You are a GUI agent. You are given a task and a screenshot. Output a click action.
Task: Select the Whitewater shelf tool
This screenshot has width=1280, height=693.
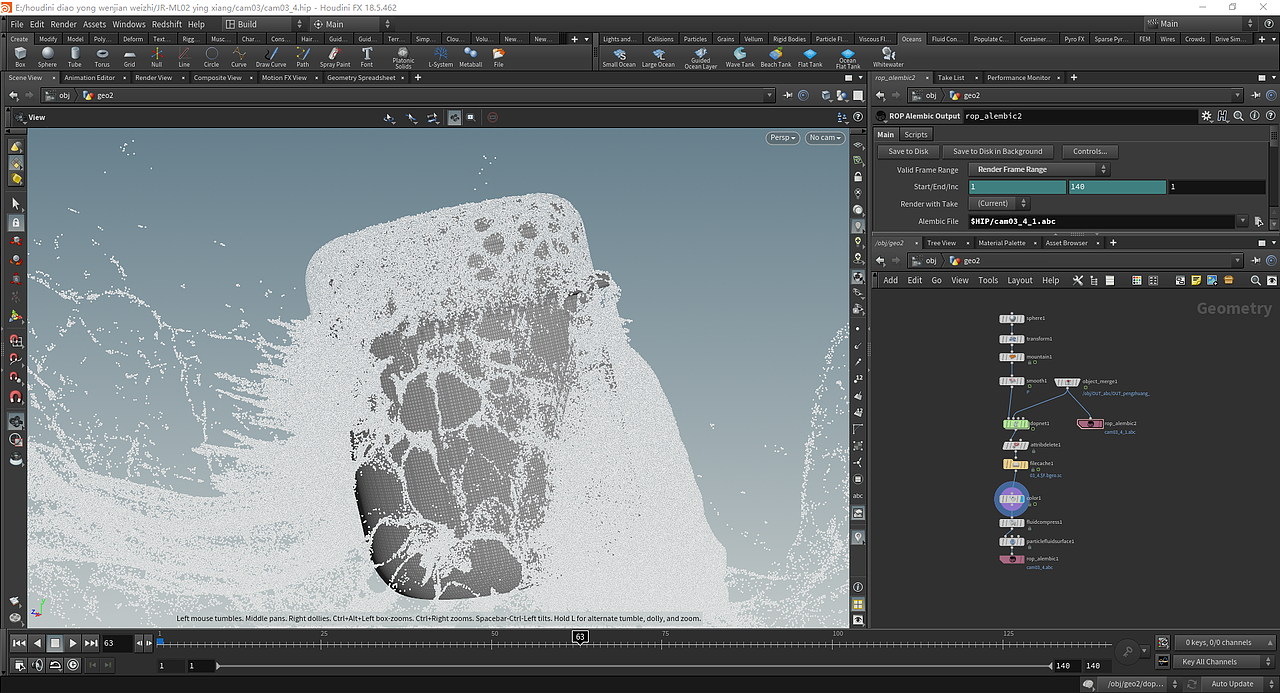(x=888, y=56)
